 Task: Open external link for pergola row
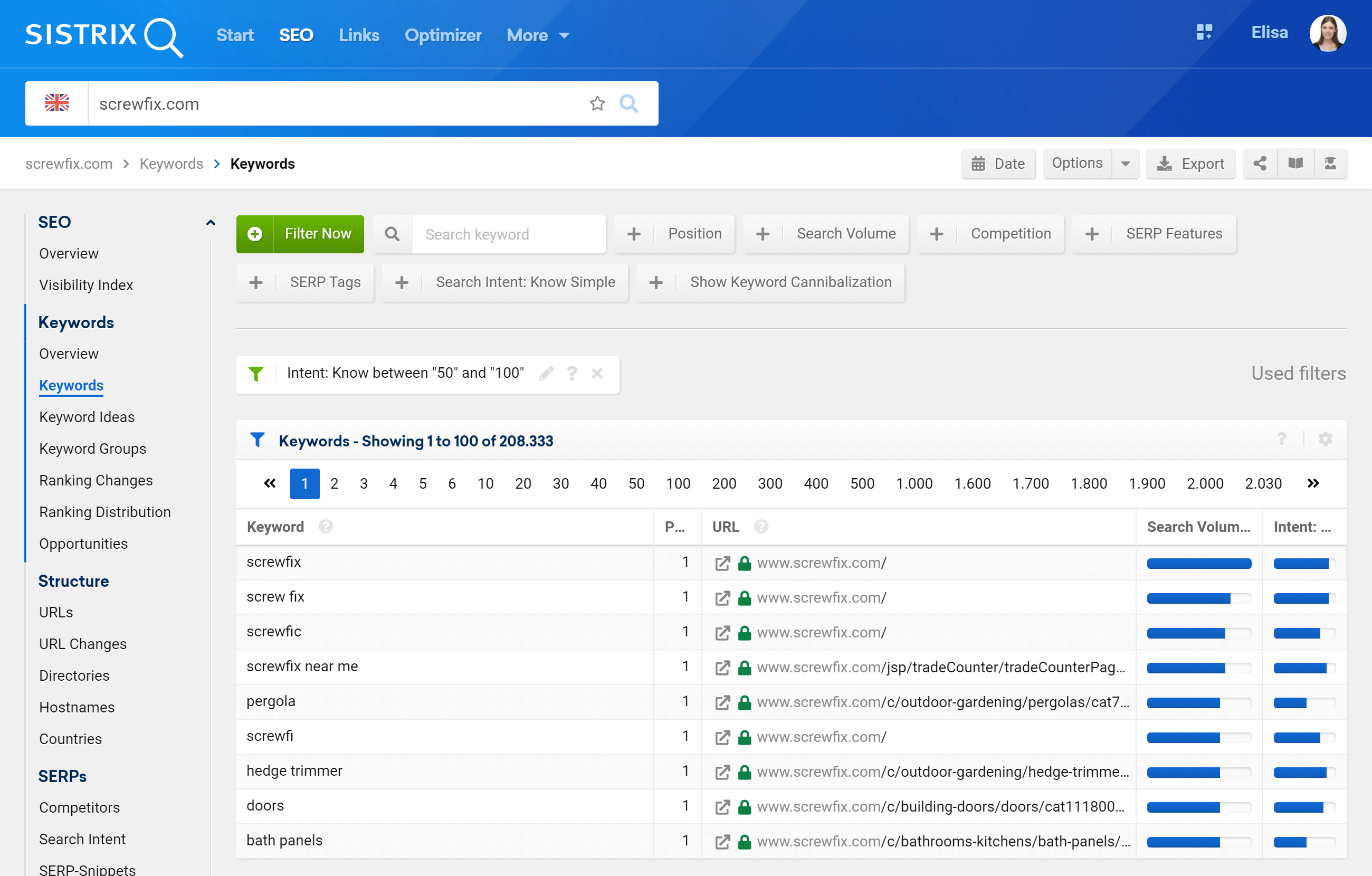(722, 703)
